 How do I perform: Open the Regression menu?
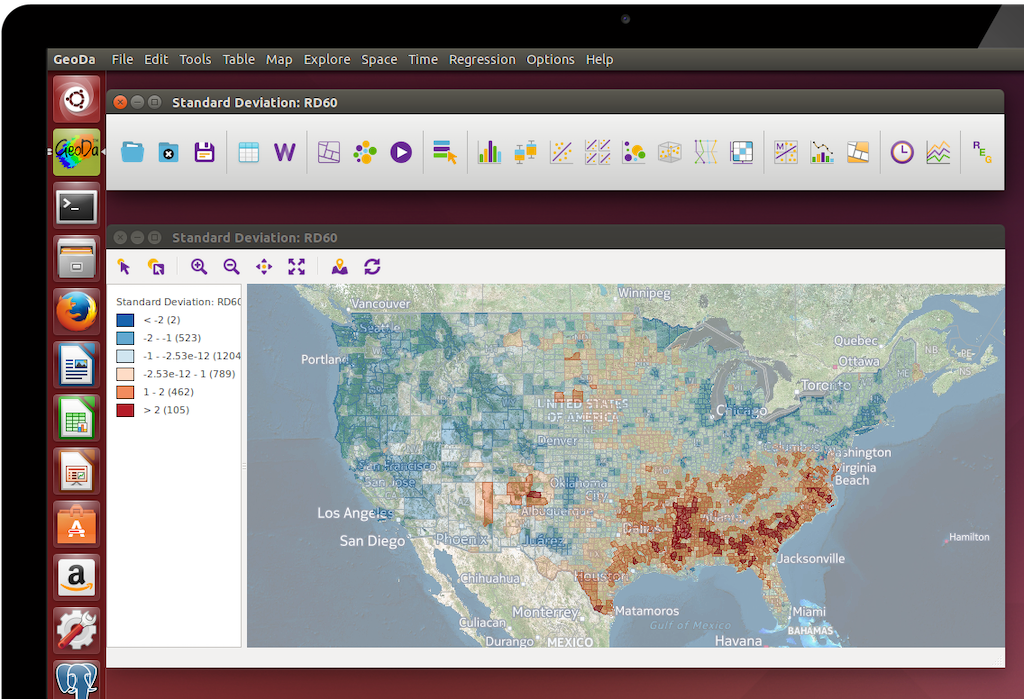482,59
